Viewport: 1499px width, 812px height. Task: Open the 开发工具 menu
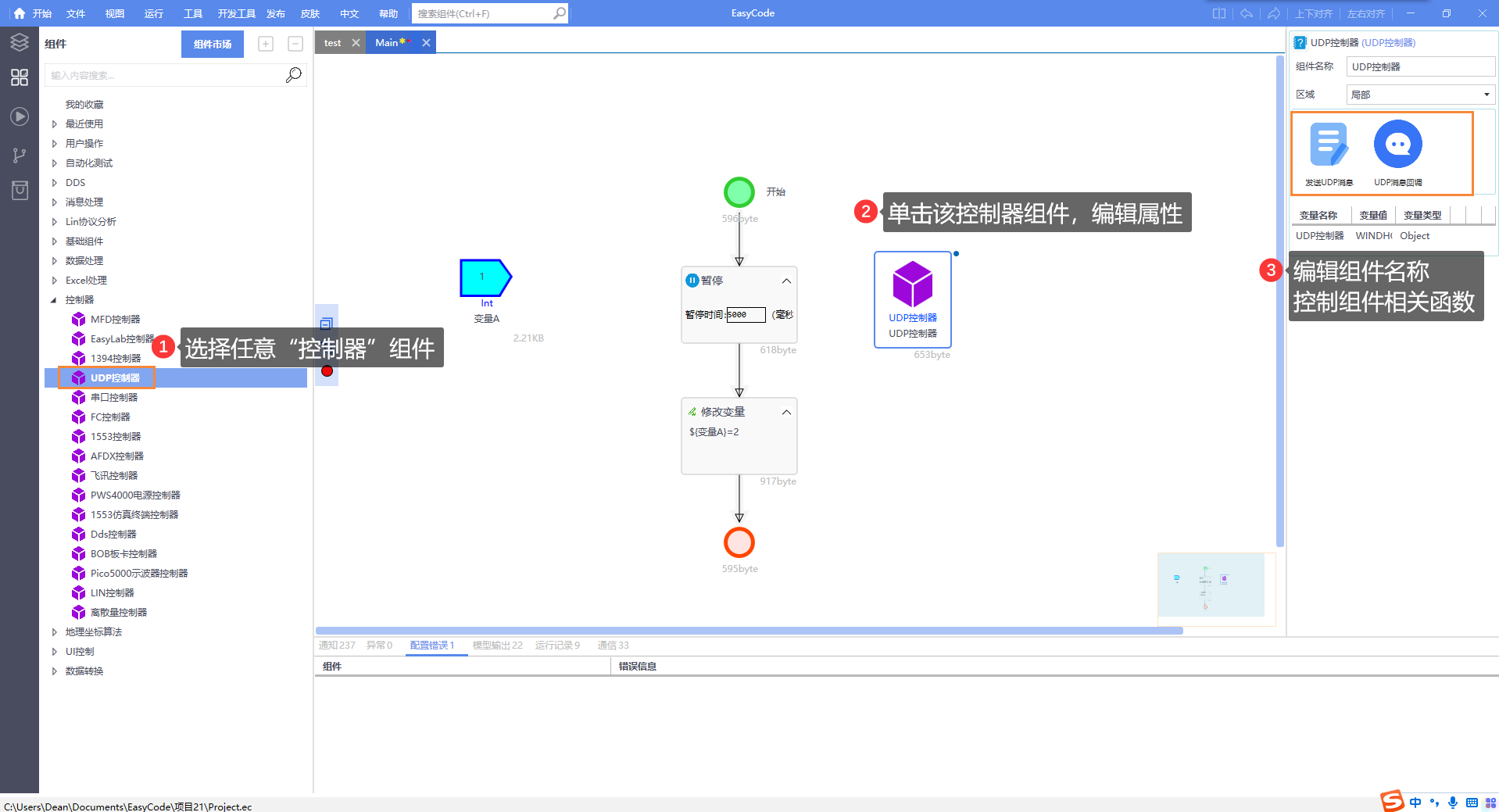click(x=236, y=13)
